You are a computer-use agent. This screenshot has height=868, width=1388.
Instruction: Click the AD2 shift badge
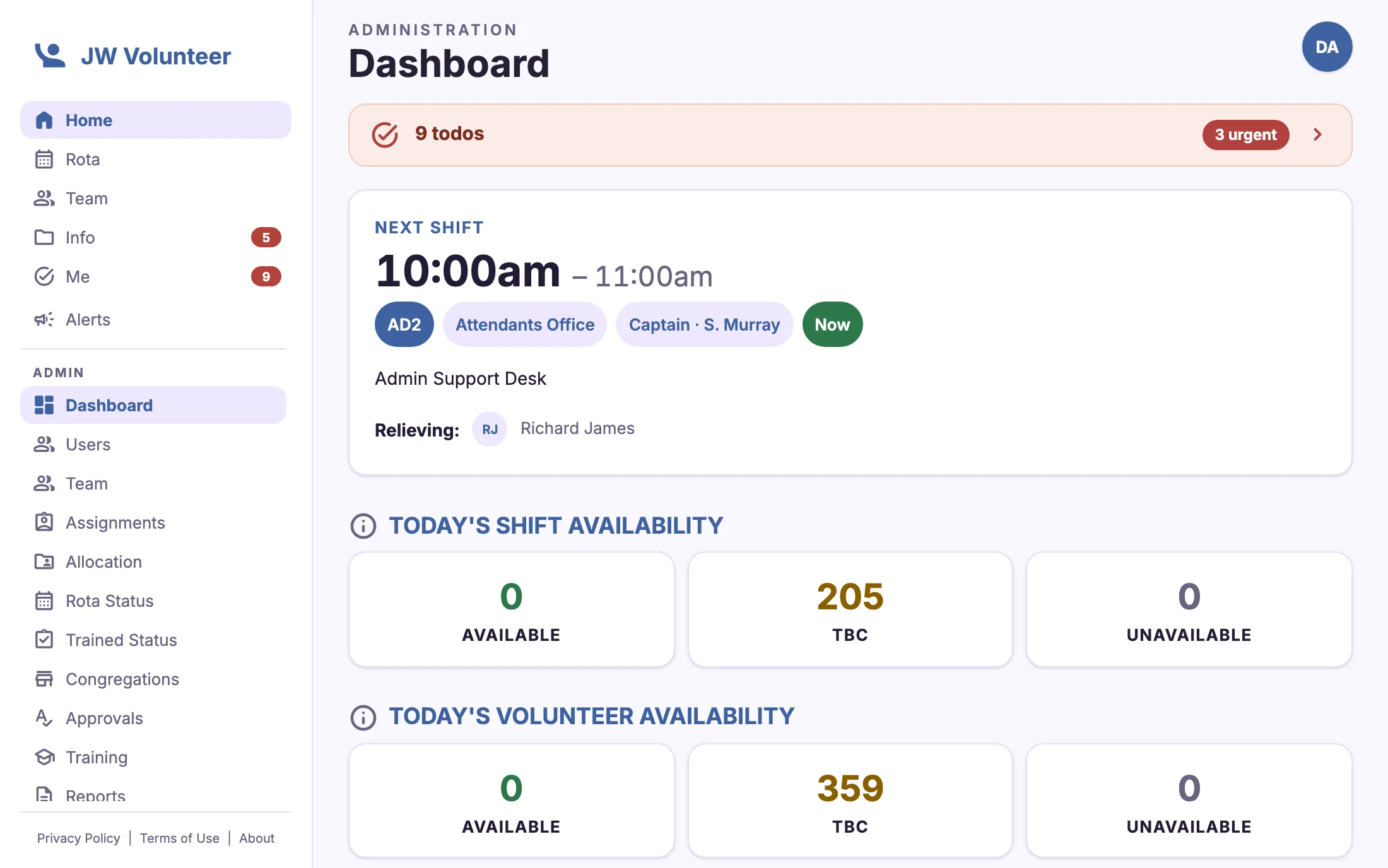pos(404,324)
